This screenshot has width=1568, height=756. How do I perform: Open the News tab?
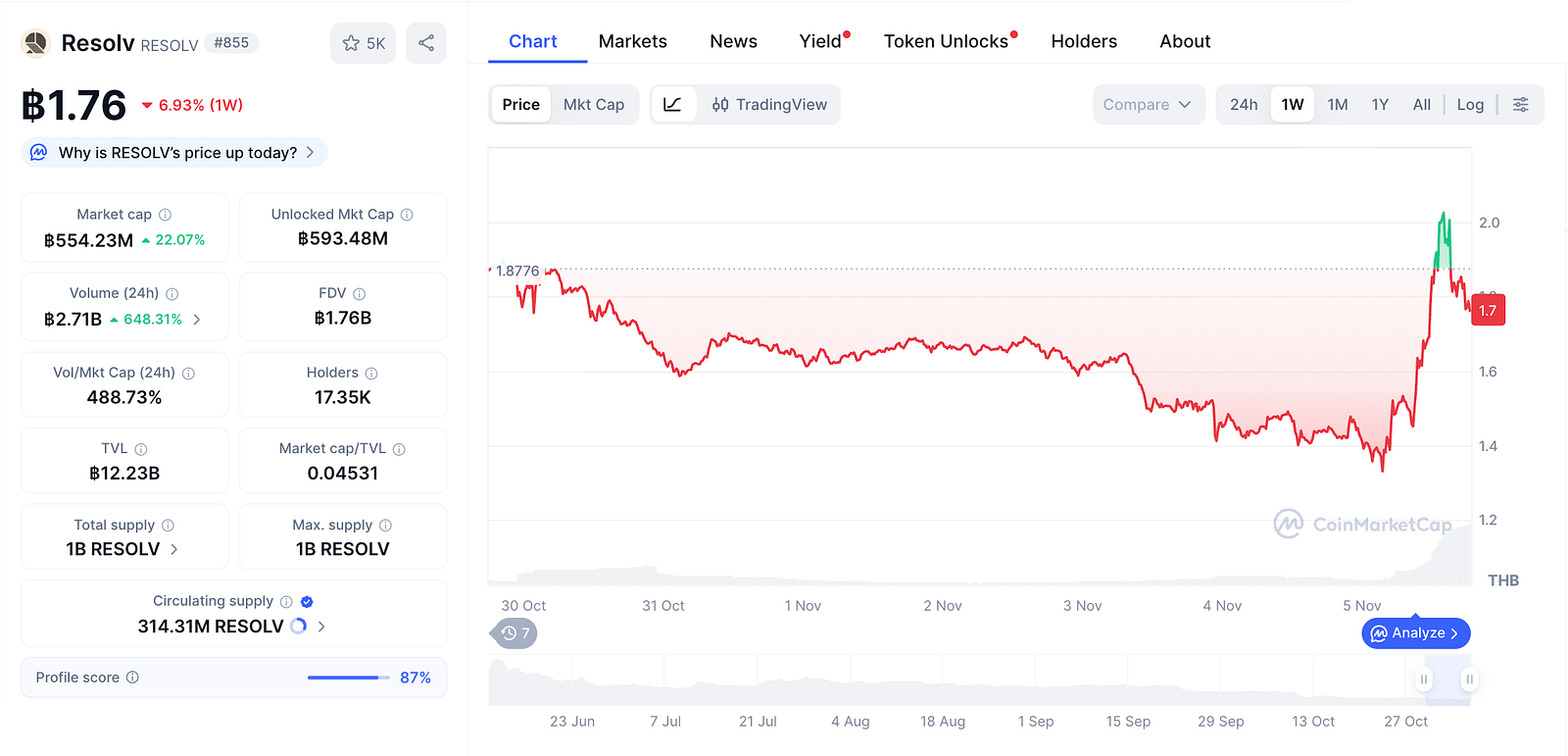pyautogui.click(x=734, y=41)
